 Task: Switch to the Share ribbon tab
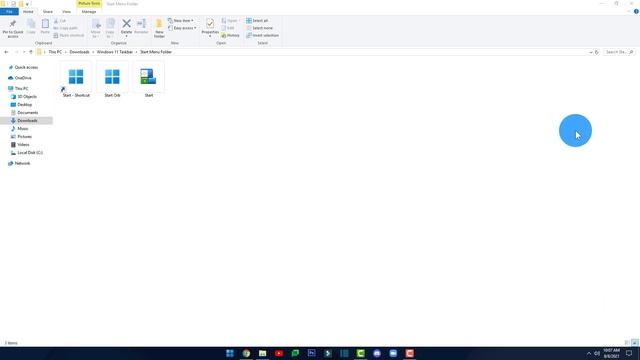coord(48,12)
